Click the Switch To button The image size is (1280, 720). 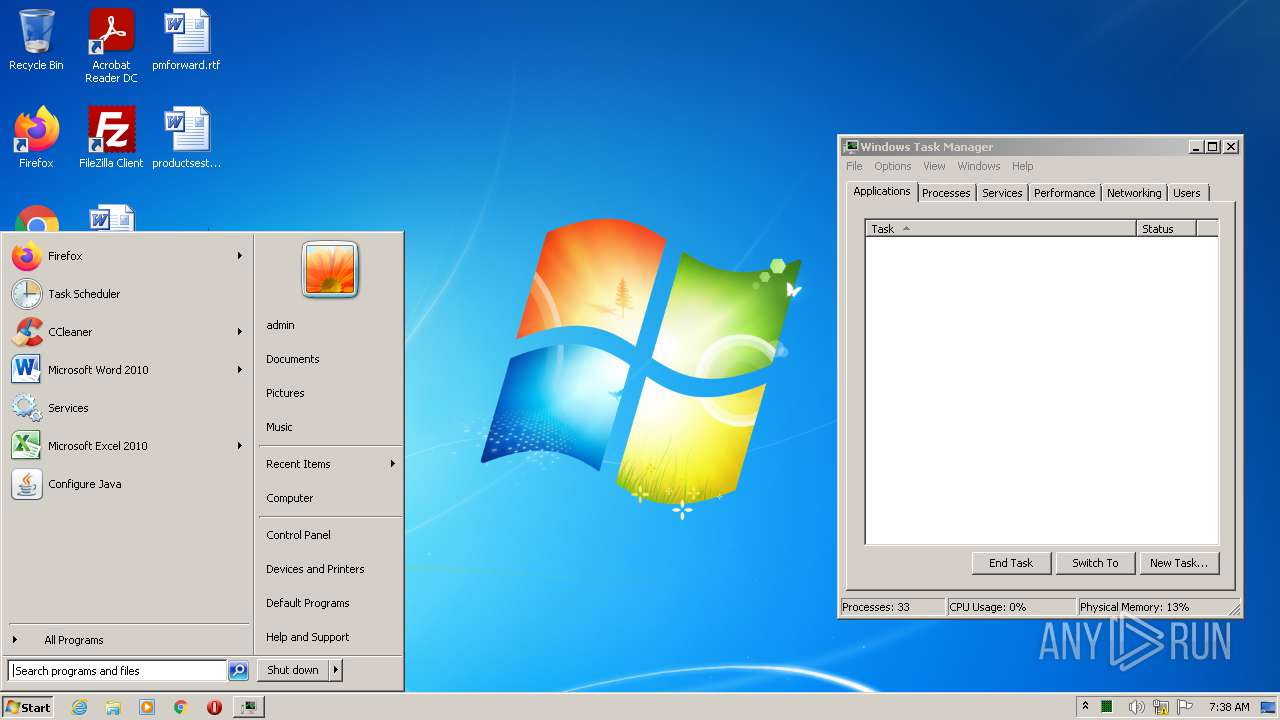click(x=1095, y=563)
